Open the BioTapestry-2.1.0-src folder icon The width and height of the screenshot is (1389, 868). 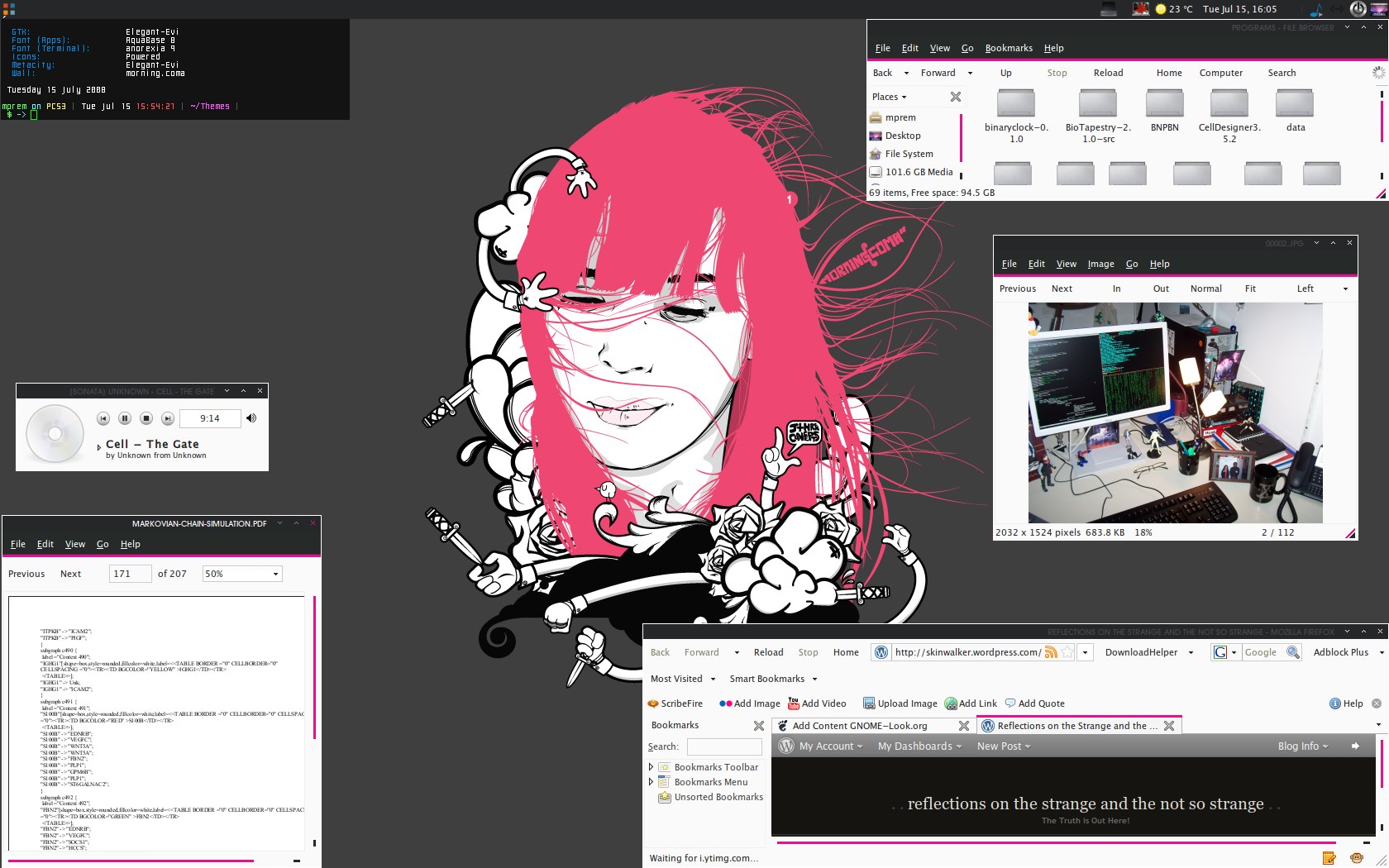(x=1098, y=103)
